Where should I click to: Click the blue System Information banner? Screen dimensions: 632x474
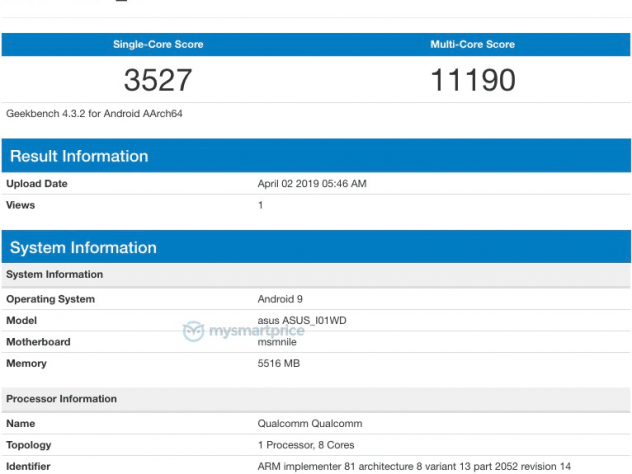(x=316, y=248)
